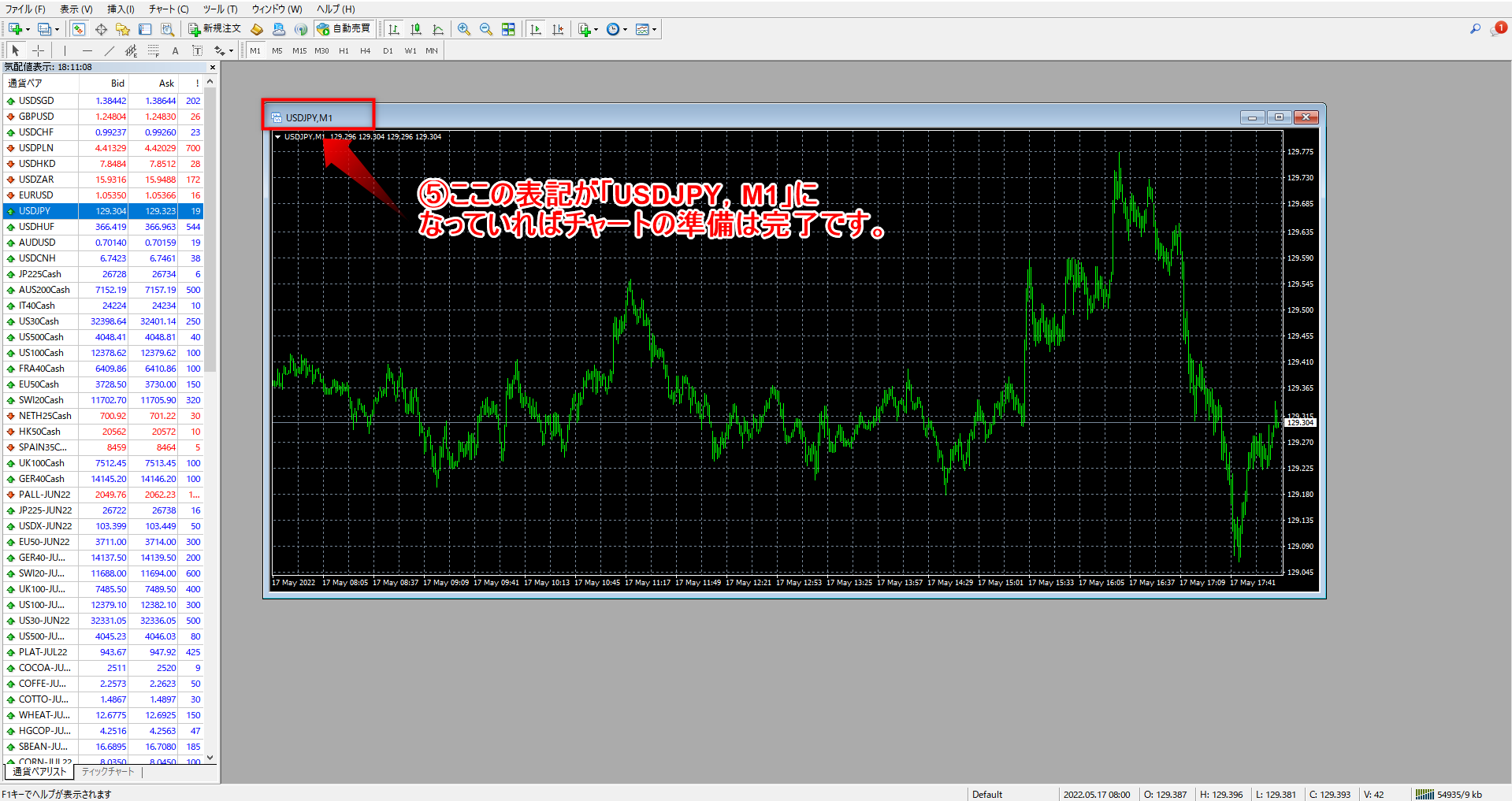
Task: Open the チャート (C) menu
Action: click(x=169, y=9)
